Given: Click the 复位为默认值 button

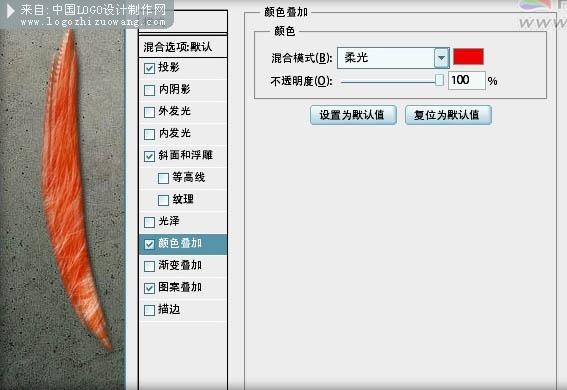Looking at the screenshot, I should pos(448,115).
